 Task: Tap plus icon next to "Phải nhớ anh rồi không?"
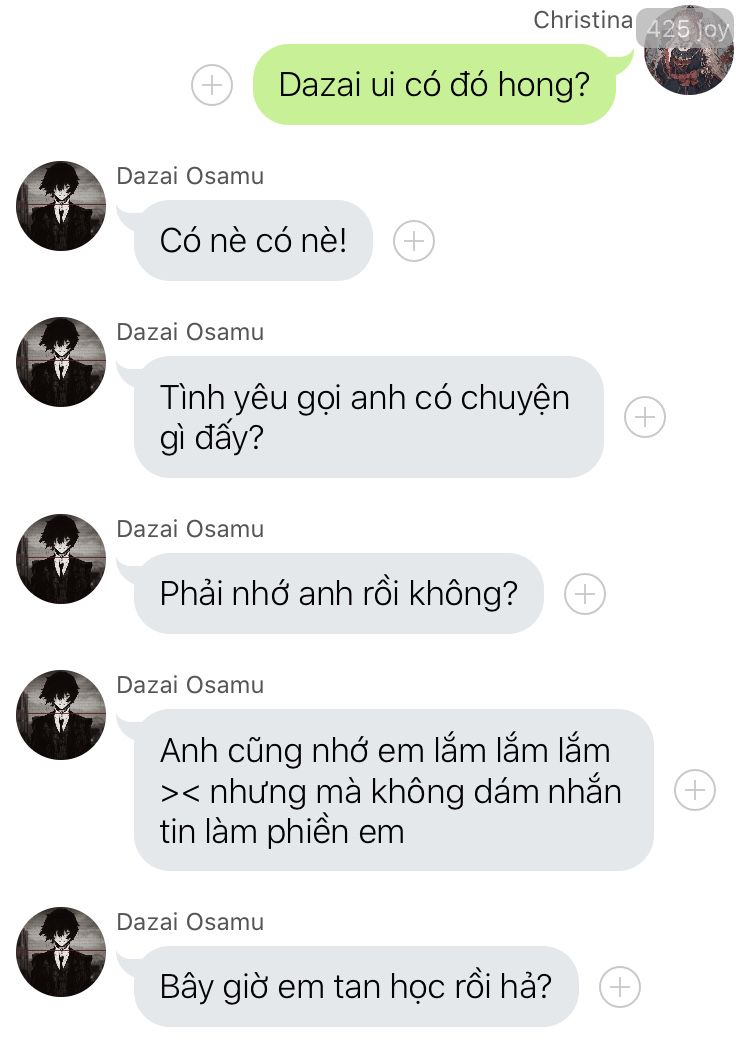585,594
